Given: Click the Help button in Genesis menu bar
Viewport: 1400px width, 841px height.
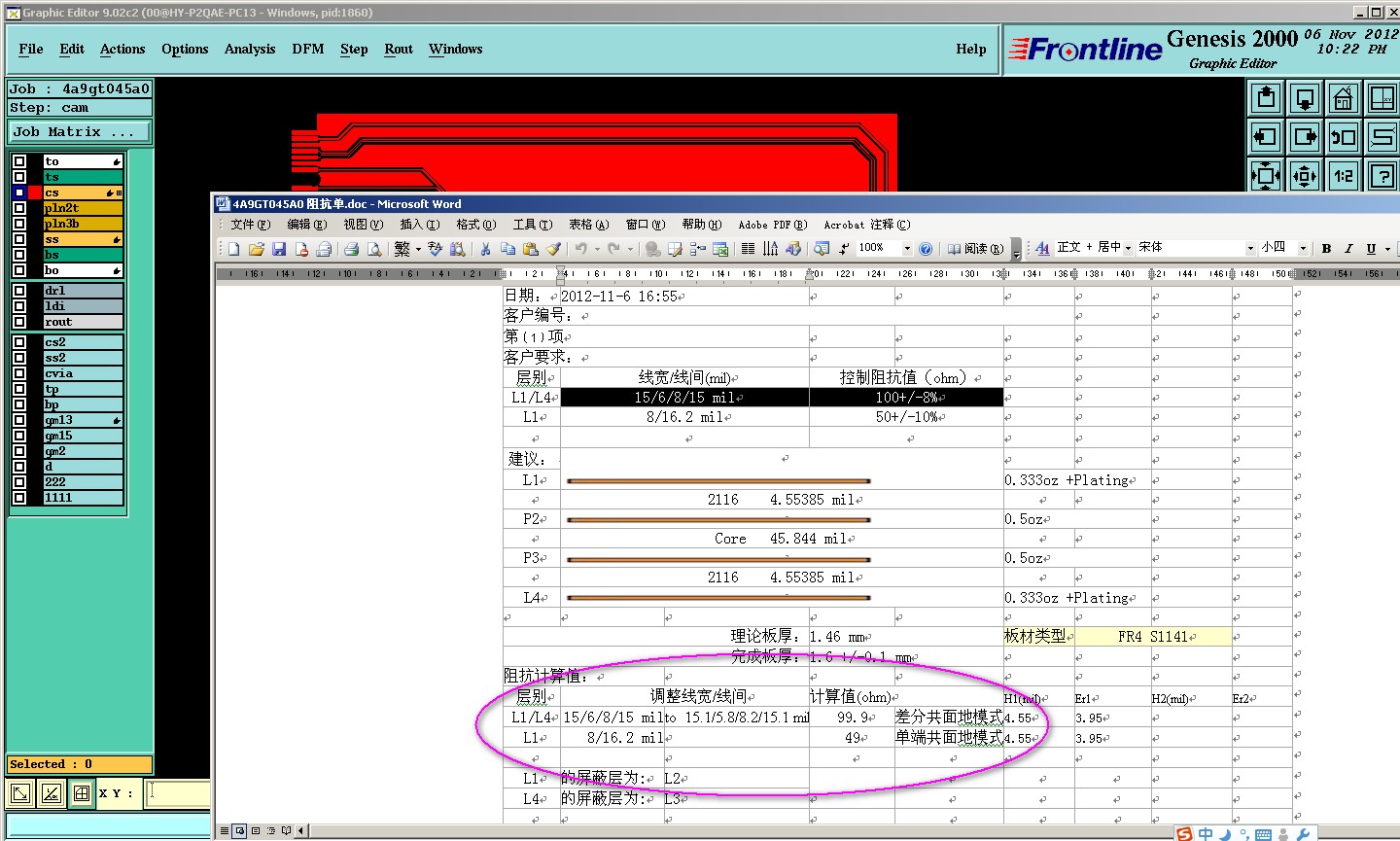Looking at the screenshot, I should [x=971, y=49].
